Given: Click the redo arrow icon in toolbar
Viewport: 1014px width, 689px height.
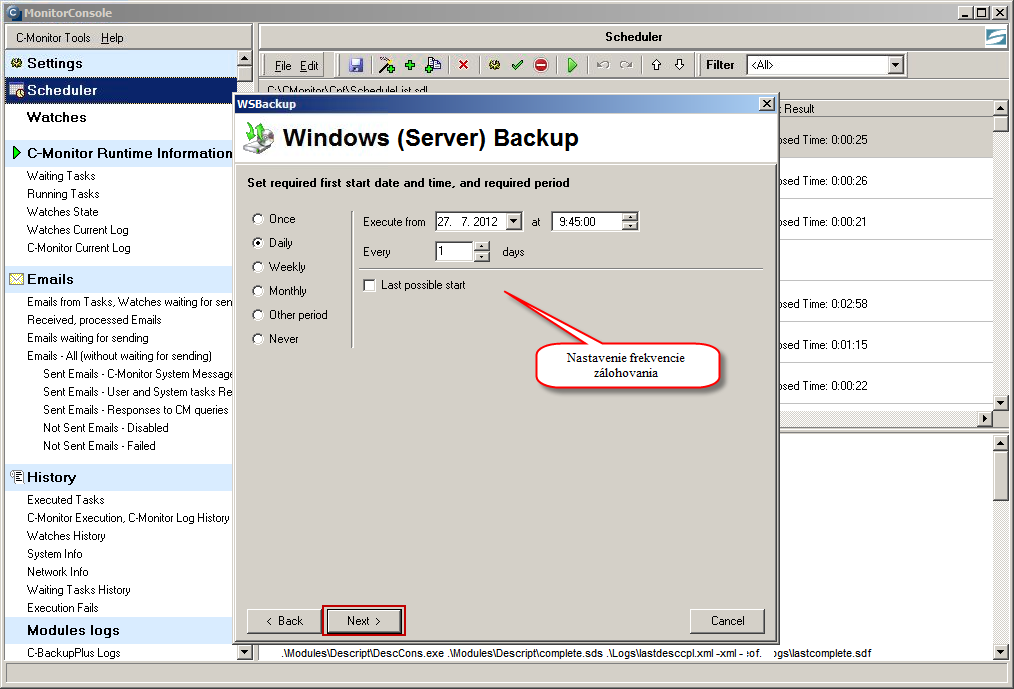Looking at the screenshot, I should tap(626, 65).
